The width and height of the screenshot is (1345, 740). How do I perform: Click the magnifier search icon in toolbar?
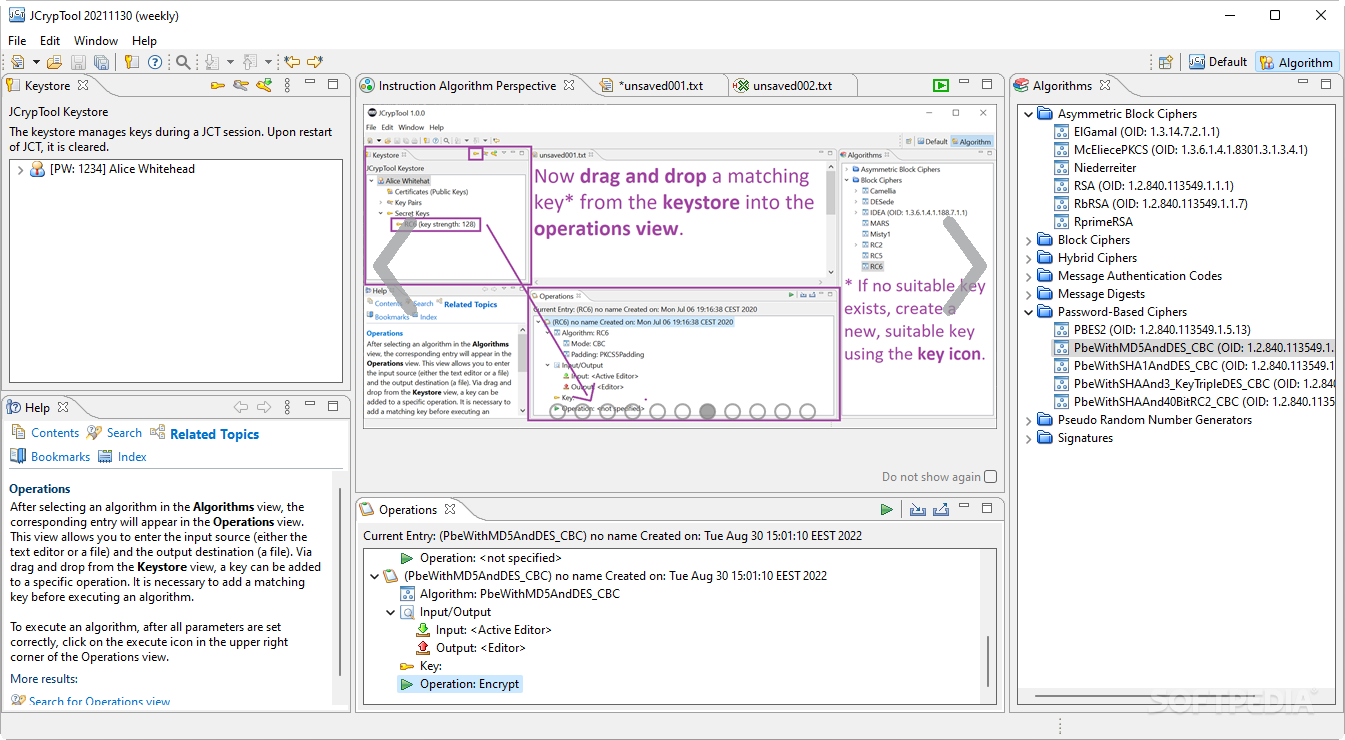(183, 62)
